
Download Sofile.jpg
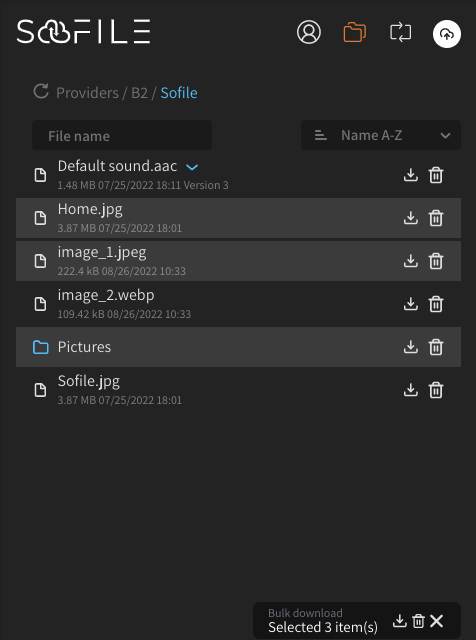(410, 390)
